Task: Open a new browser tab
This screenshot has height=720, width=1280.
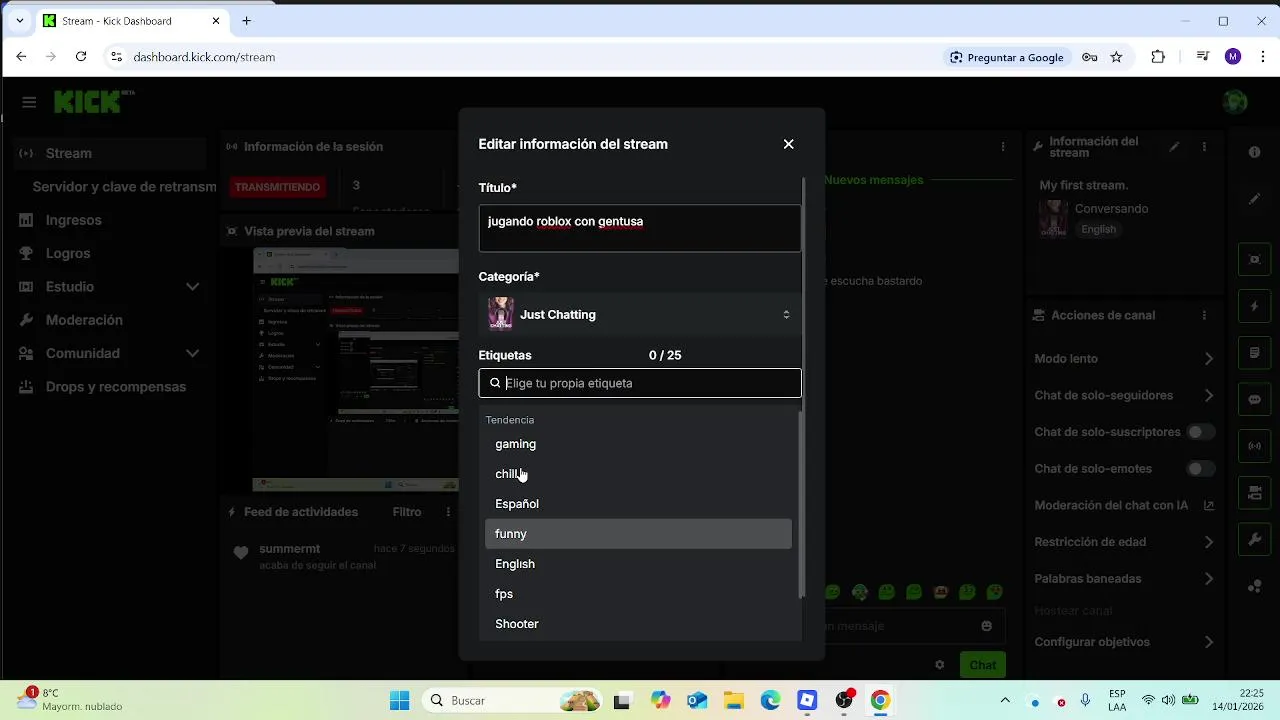Action: (246, 20)
